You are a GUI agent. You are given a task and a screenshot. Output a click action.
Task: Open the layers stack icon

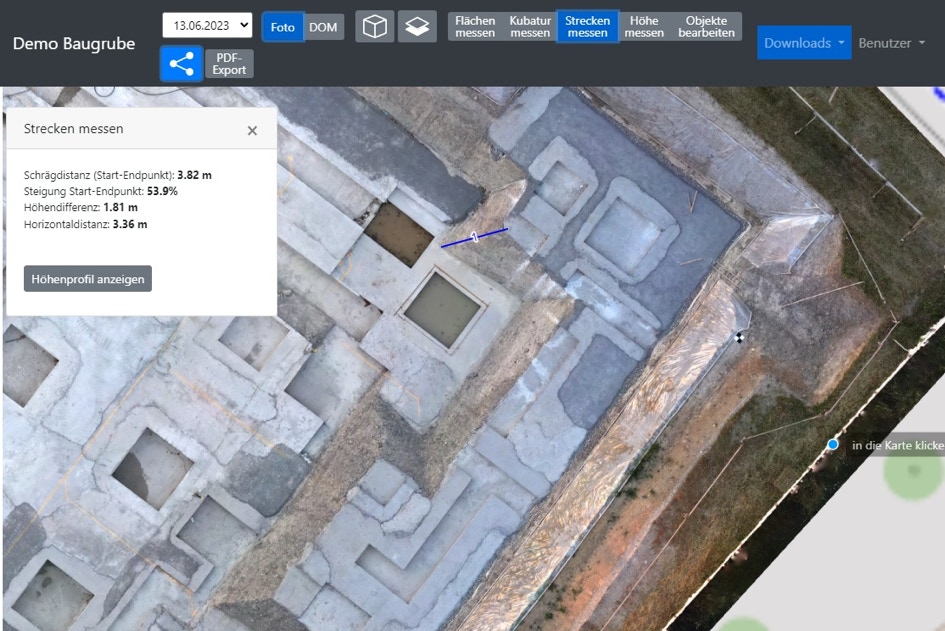[417, 27]
